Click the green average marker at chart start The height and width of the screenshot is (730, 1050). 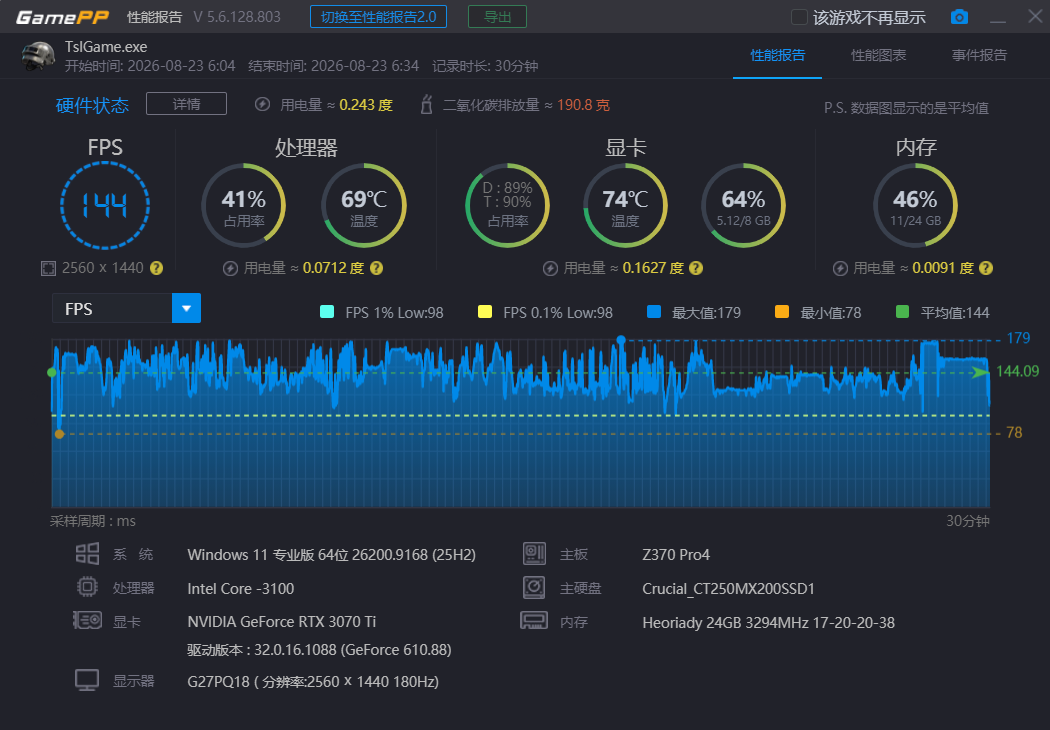click(x=52, y=372)
